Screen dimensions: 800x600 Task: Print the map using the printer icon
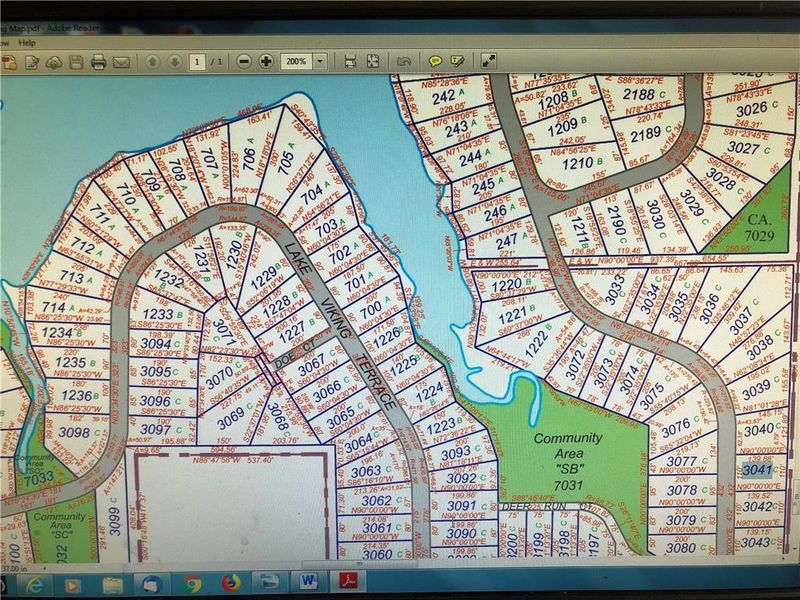98,62
